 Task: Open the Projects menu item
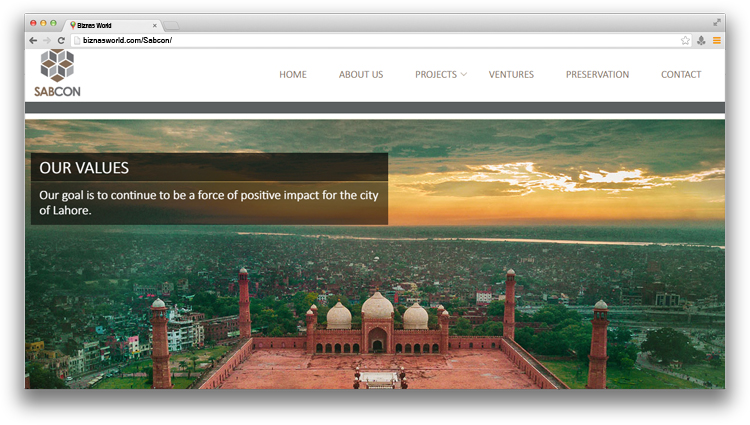(x=435, y=75)
